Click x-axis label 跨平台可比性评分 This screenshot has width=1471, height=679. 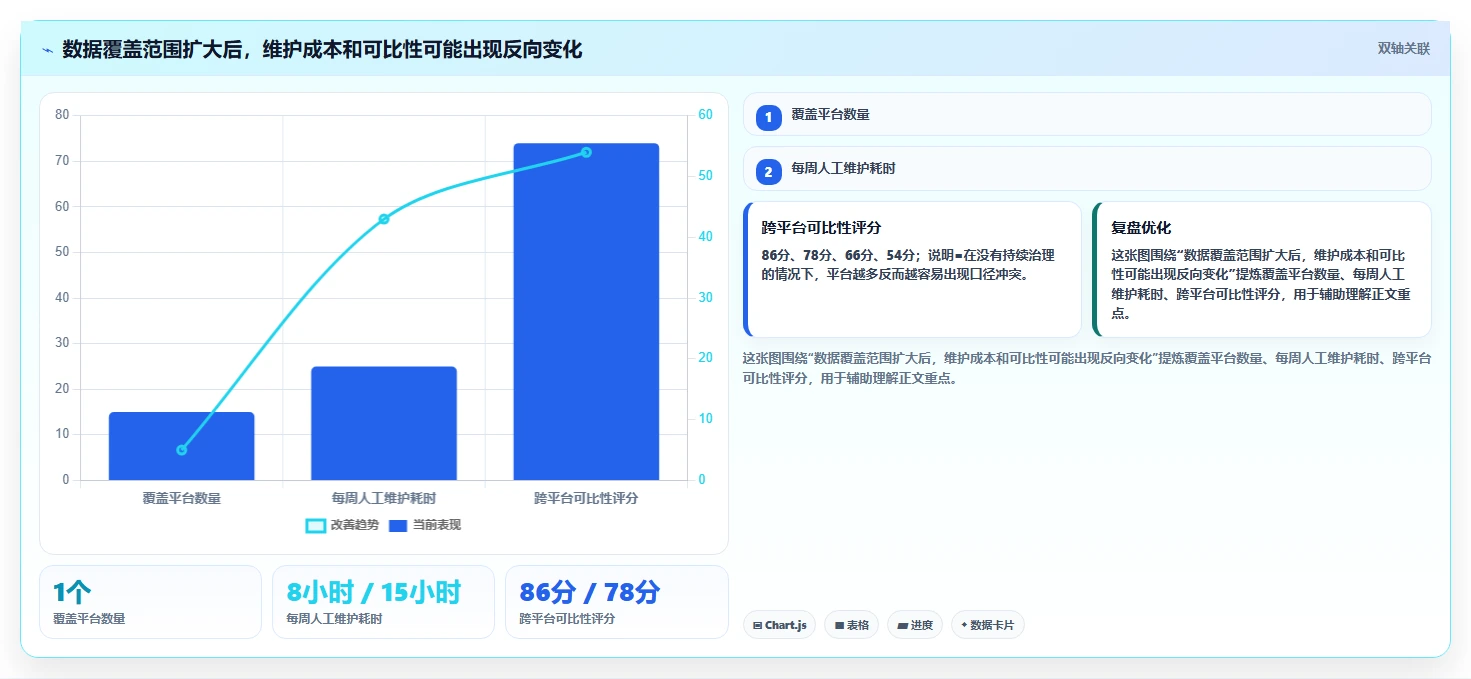click(x=586, y=498)
